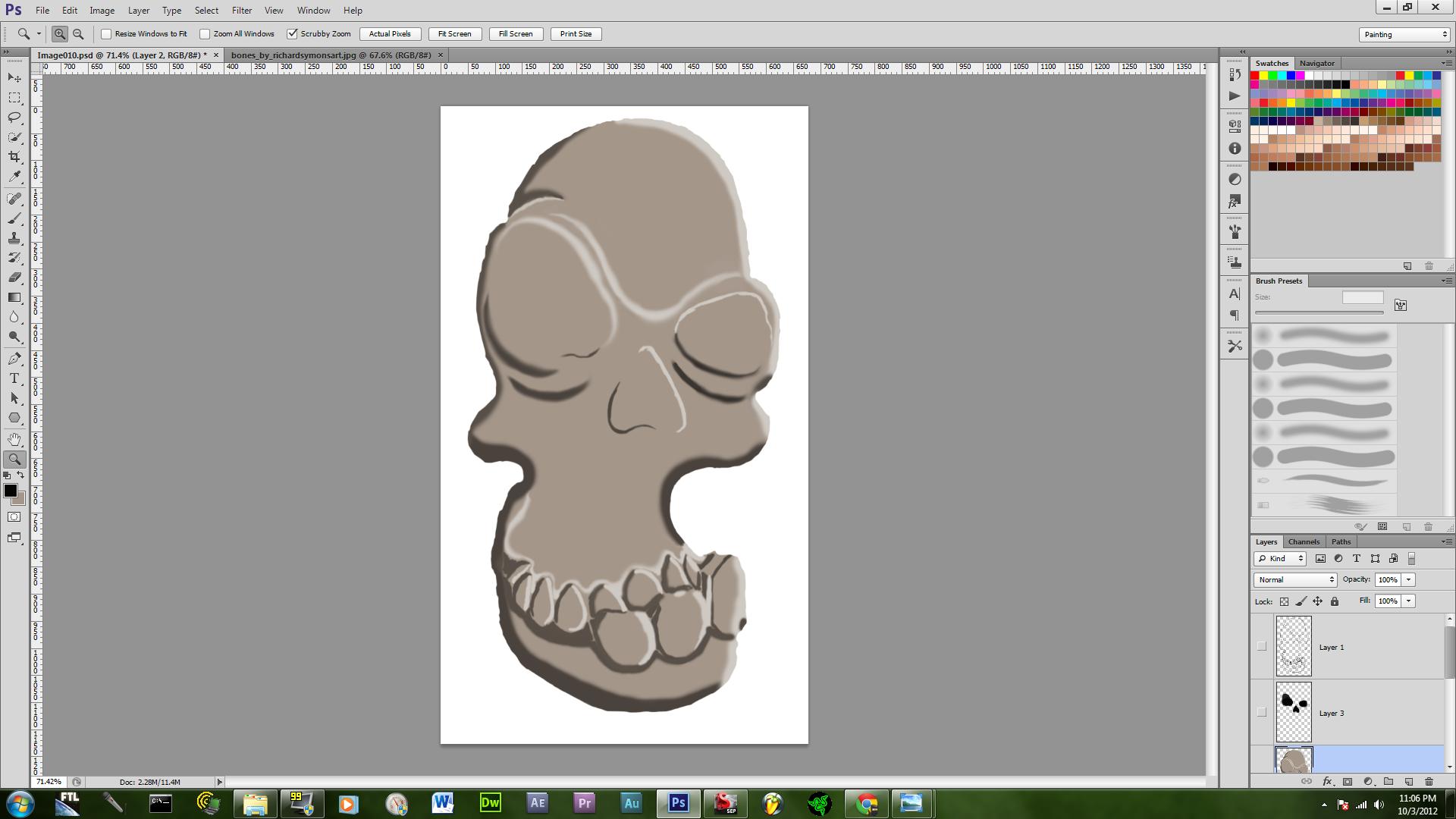Viewport: 1456px width, 819px height.
Task: Select the Eraser tool
Action: click(14, 278)
